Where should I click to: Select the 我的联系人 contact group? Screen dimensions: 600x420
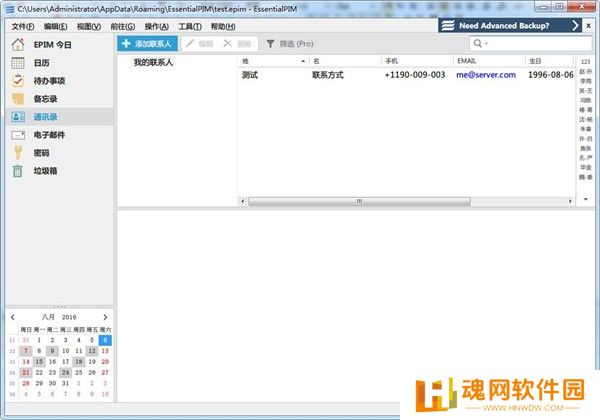coord(153,62)
